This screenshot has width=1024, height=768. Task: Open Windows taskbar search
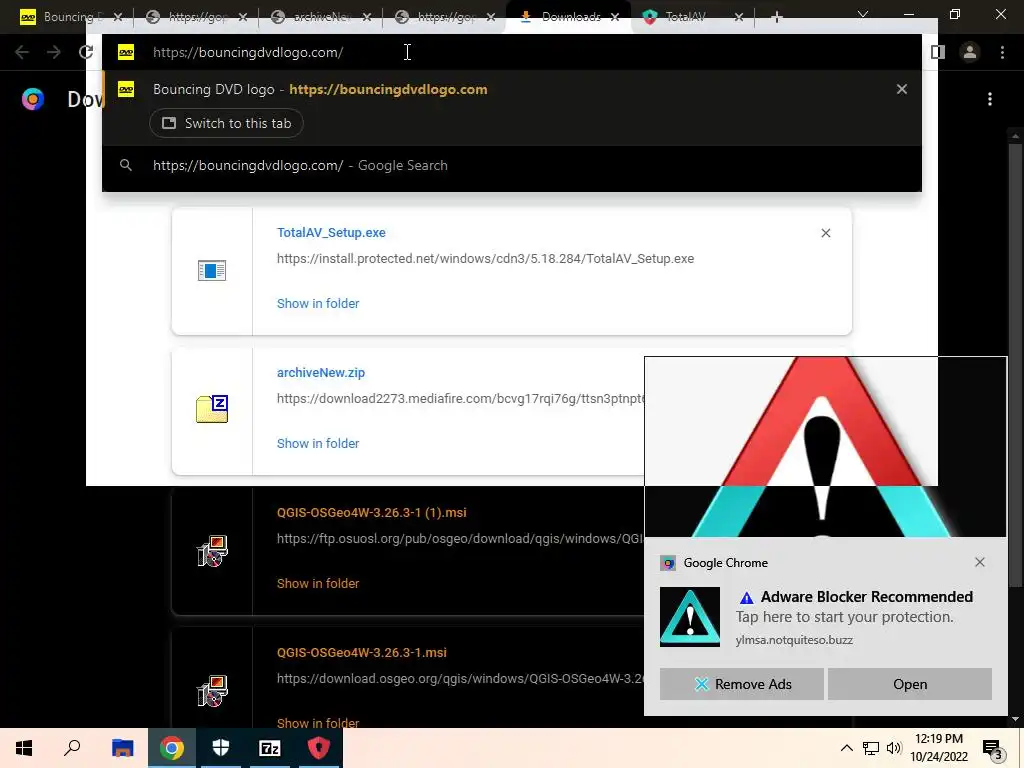72,748
